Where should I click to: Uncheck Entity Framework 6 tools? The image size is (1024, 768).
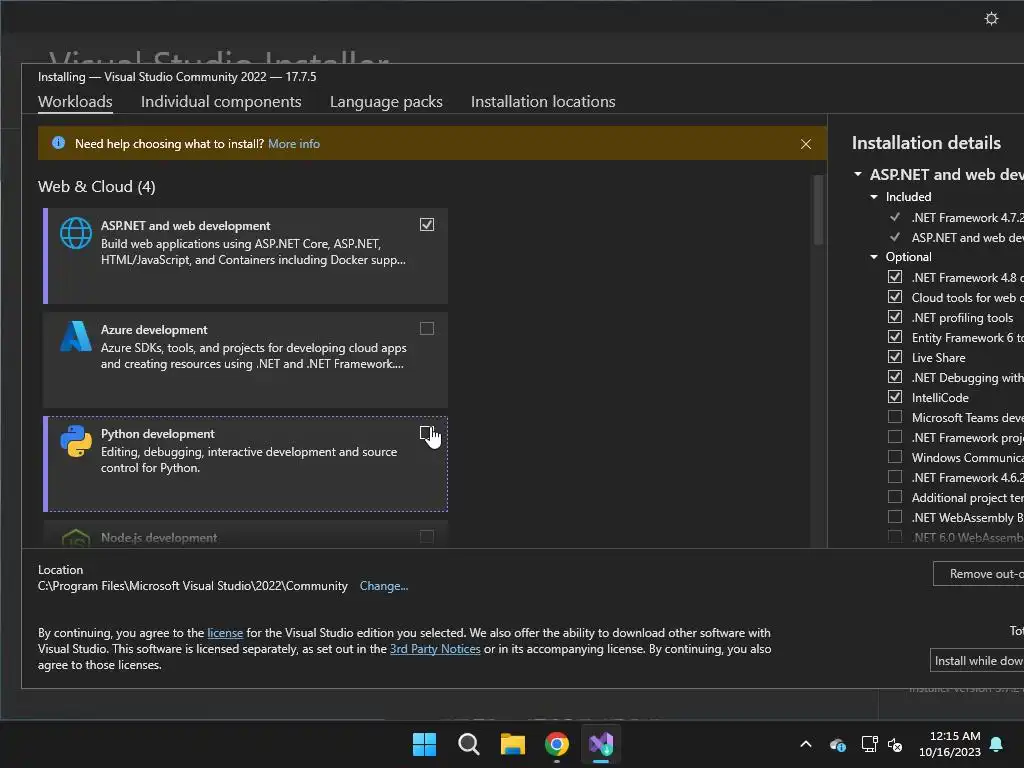(895, 337)
